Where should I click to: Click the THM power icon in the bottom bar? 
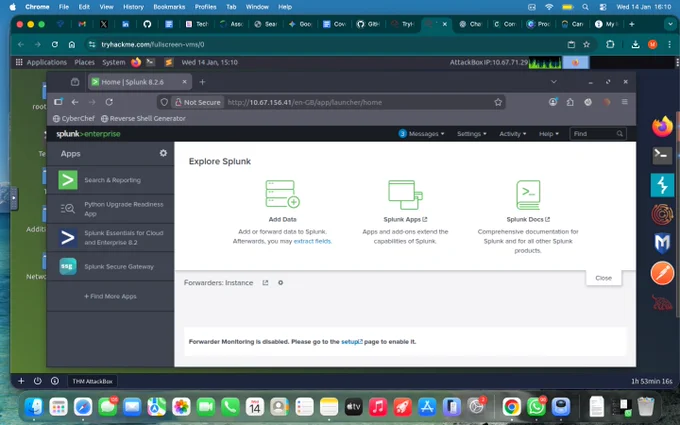[x=38, y=381]
